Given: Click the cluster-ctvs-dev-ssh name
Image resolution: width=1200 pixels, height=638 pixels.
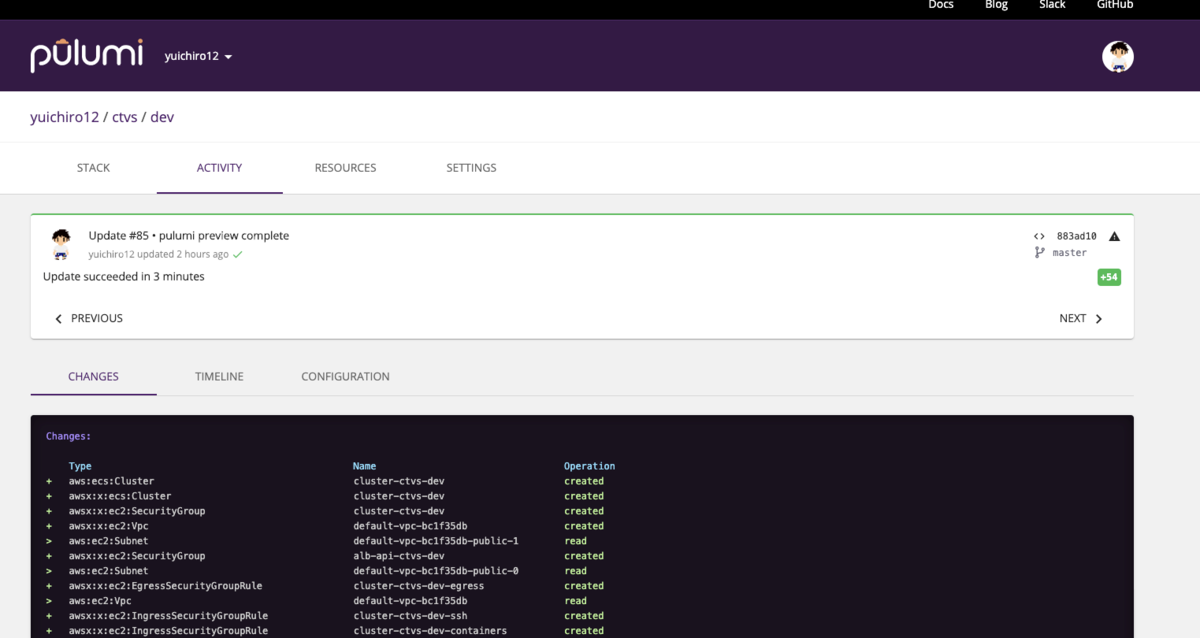Looking at the screenshot, I should 410,616.
